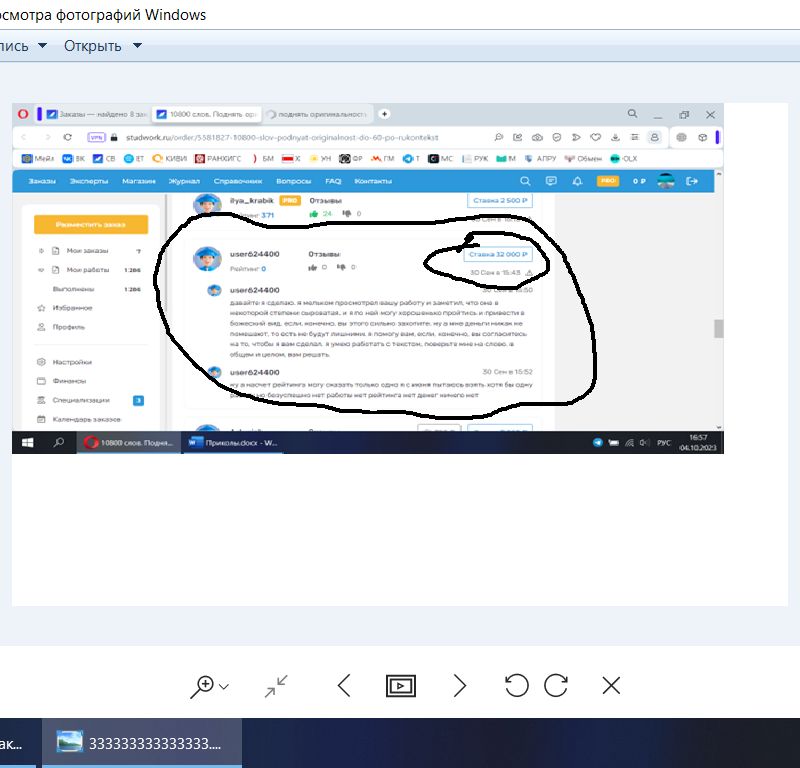Click the circled Ставка 32 000 ₽ button
The height and width of the screenshot is (768, 800).
[x=499, y=255]
